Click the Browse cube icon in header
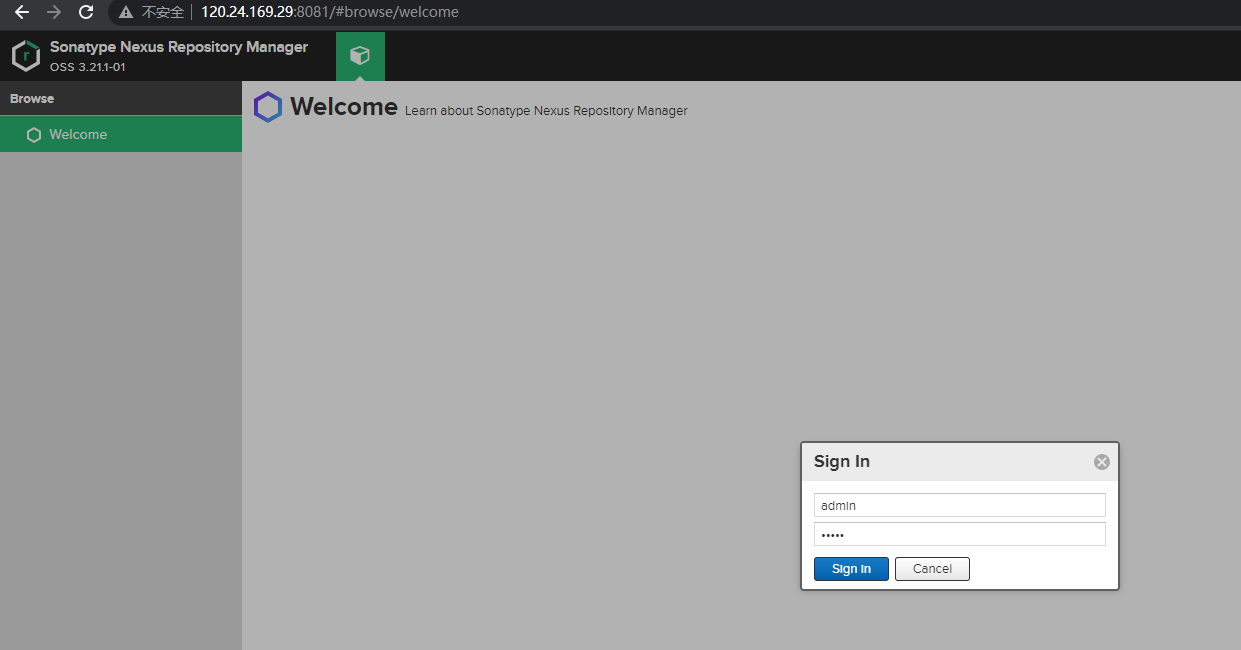The width and height of the screenshot is (1241, 650). pyautogui.click(x=360, y=56)
